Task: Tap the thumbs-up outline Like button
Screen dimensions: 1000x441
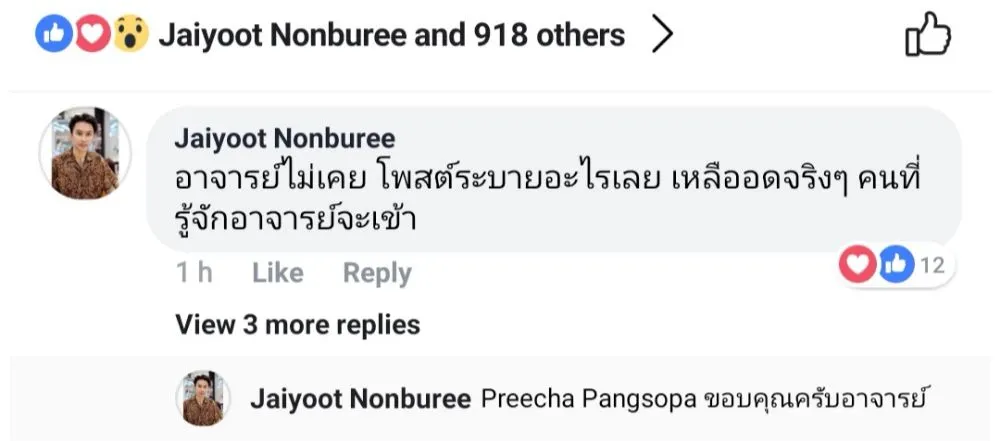Action: click(926, 37)
